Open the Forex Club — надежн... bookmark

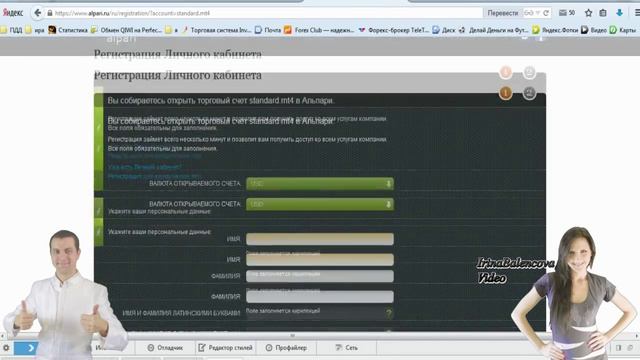(319, 30)
